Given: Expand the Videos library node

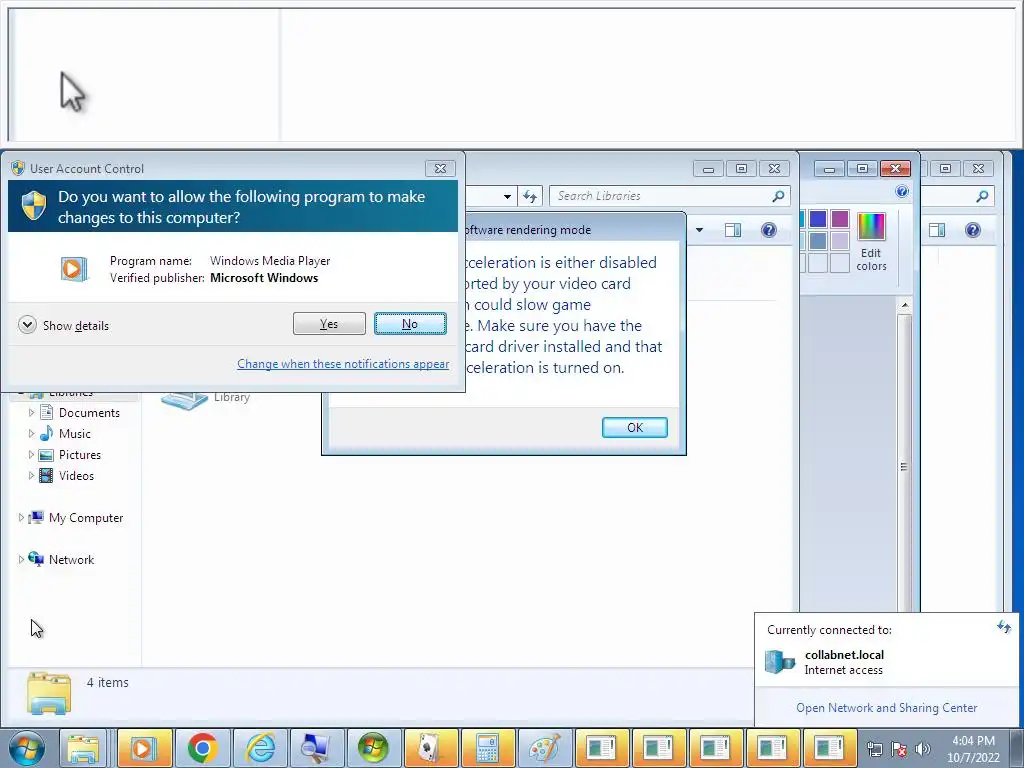Looking at the screenshot, I should click(31, 475).
